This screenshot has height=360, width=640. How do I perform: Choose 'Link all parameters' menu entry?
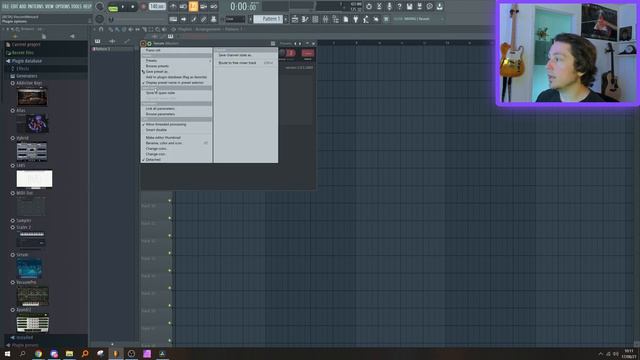point(177,109)
